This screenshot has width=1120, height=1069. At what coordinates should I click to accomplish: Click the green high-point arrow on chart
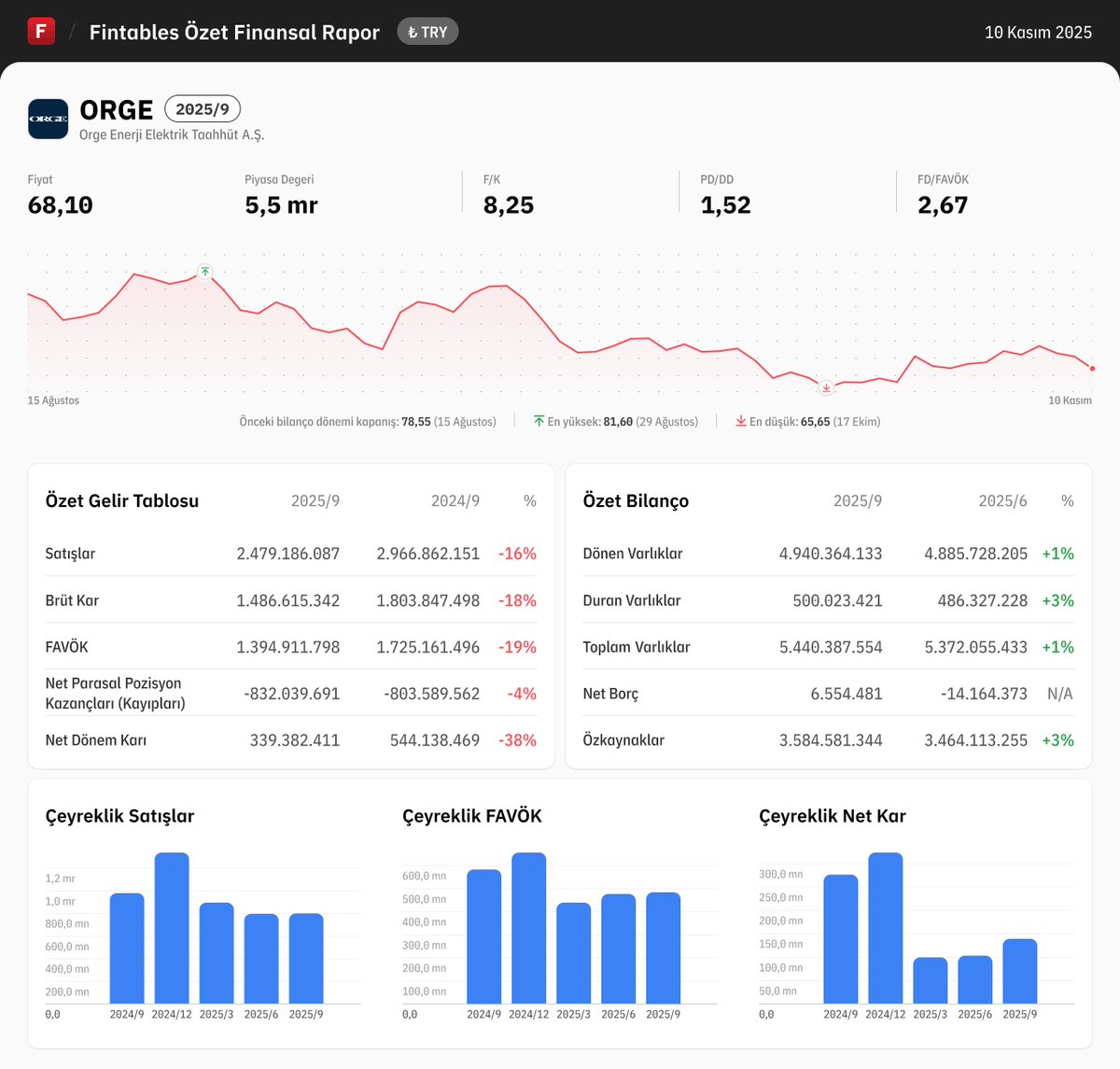point(203,272)
